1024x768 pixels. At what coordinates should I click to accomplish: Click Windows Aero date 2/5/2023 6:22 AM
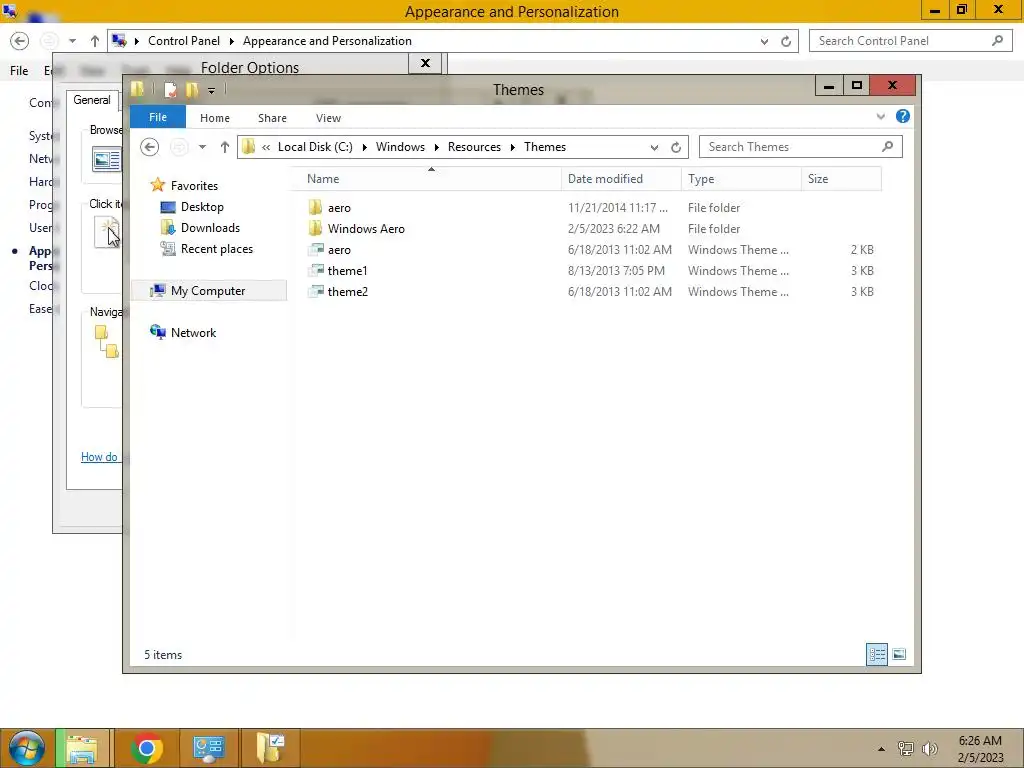(x=614, y=229)
